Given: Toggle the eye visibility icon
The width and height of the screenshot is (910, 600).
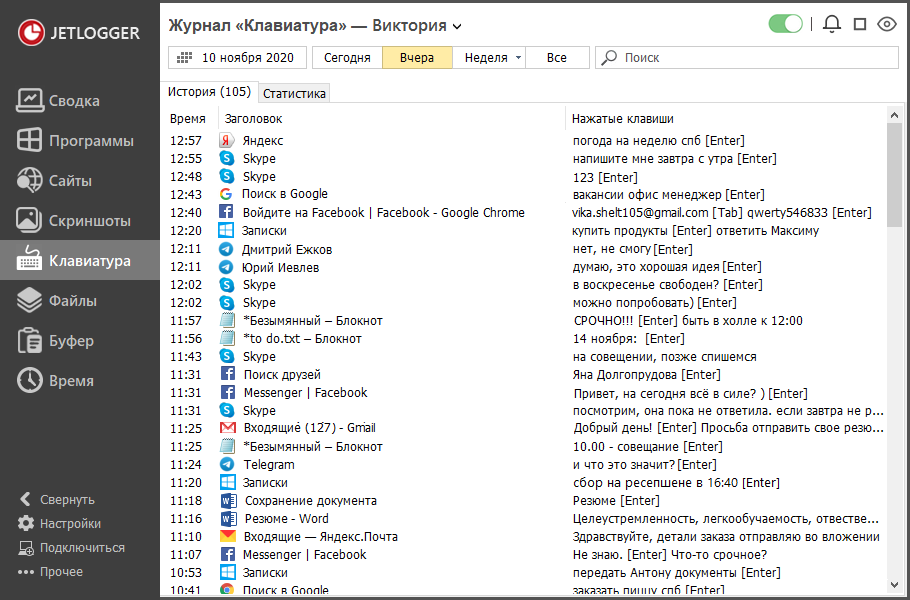Looking at the screenshot, I should pos(886,24).
